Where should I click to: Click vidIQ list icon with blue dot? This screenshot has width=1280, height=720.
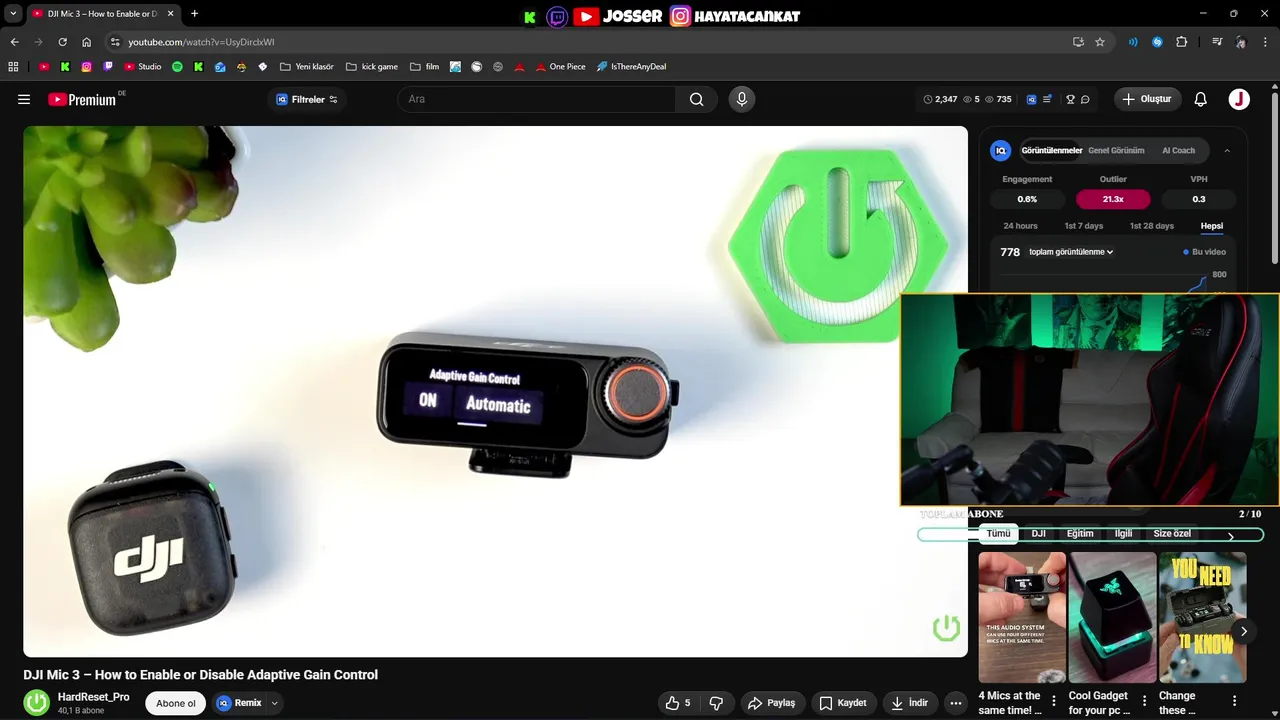pyautogui.click(x=1047, y=99)
